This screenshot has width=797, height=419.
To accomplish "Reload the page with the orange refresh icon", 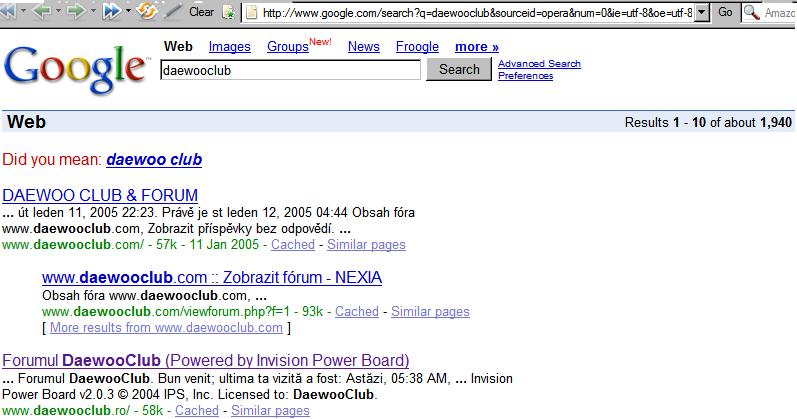I will coord(146,11).
